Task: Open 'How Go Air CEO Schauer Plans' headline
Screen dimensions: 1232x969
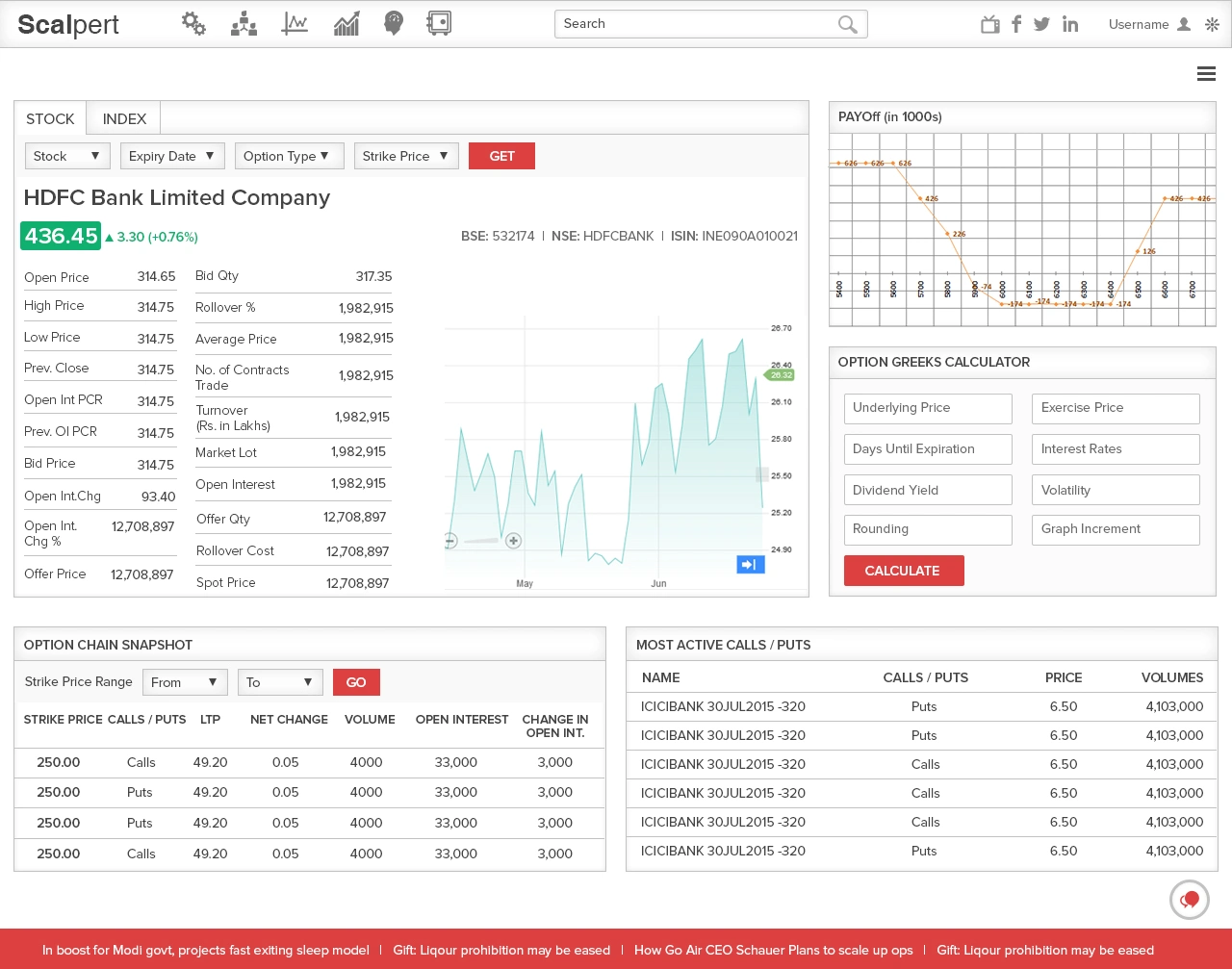Action: 774,950
